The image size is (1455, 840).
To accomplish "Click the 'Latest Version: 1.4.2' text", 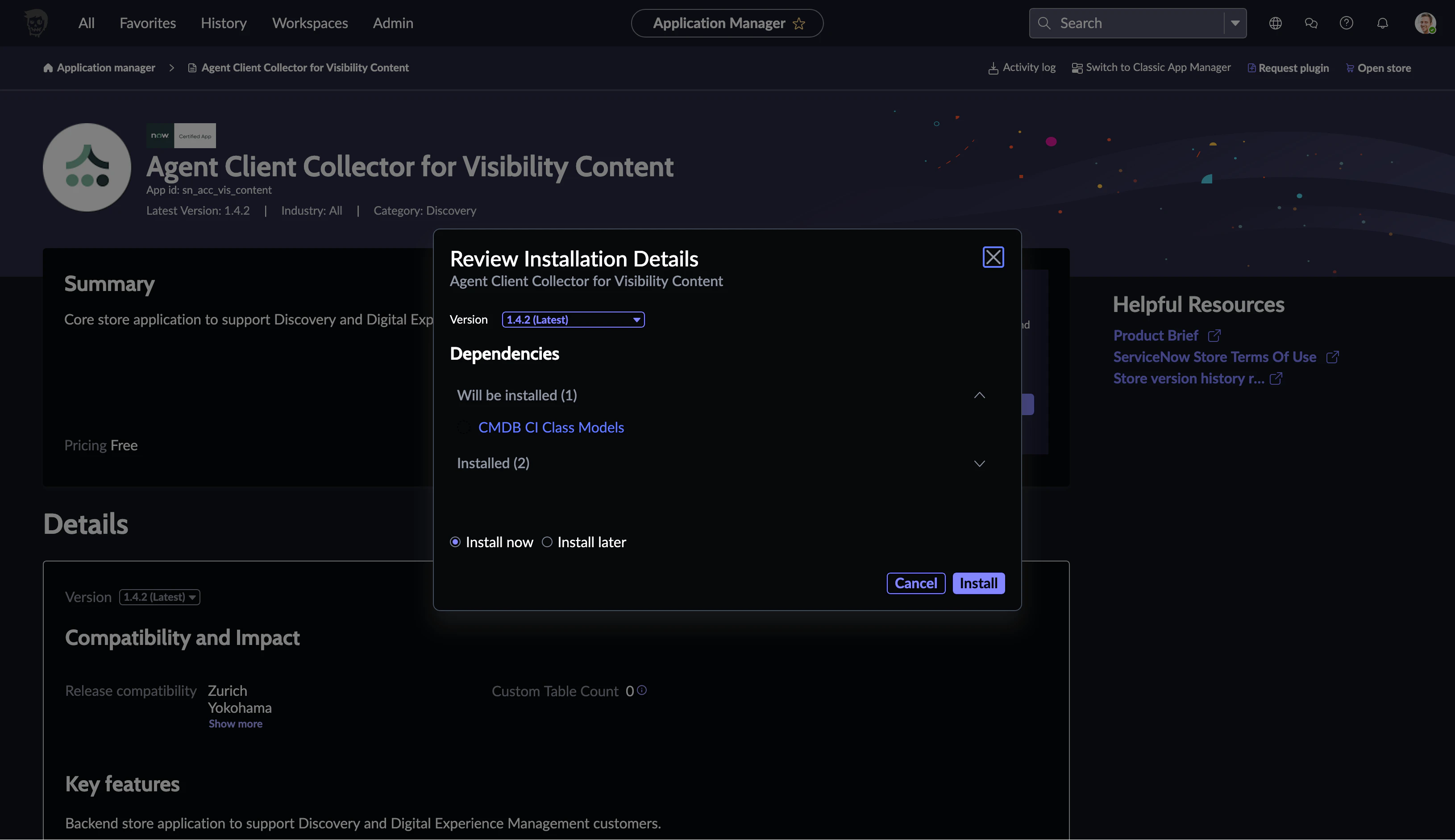I will click(x=198, y=211).
